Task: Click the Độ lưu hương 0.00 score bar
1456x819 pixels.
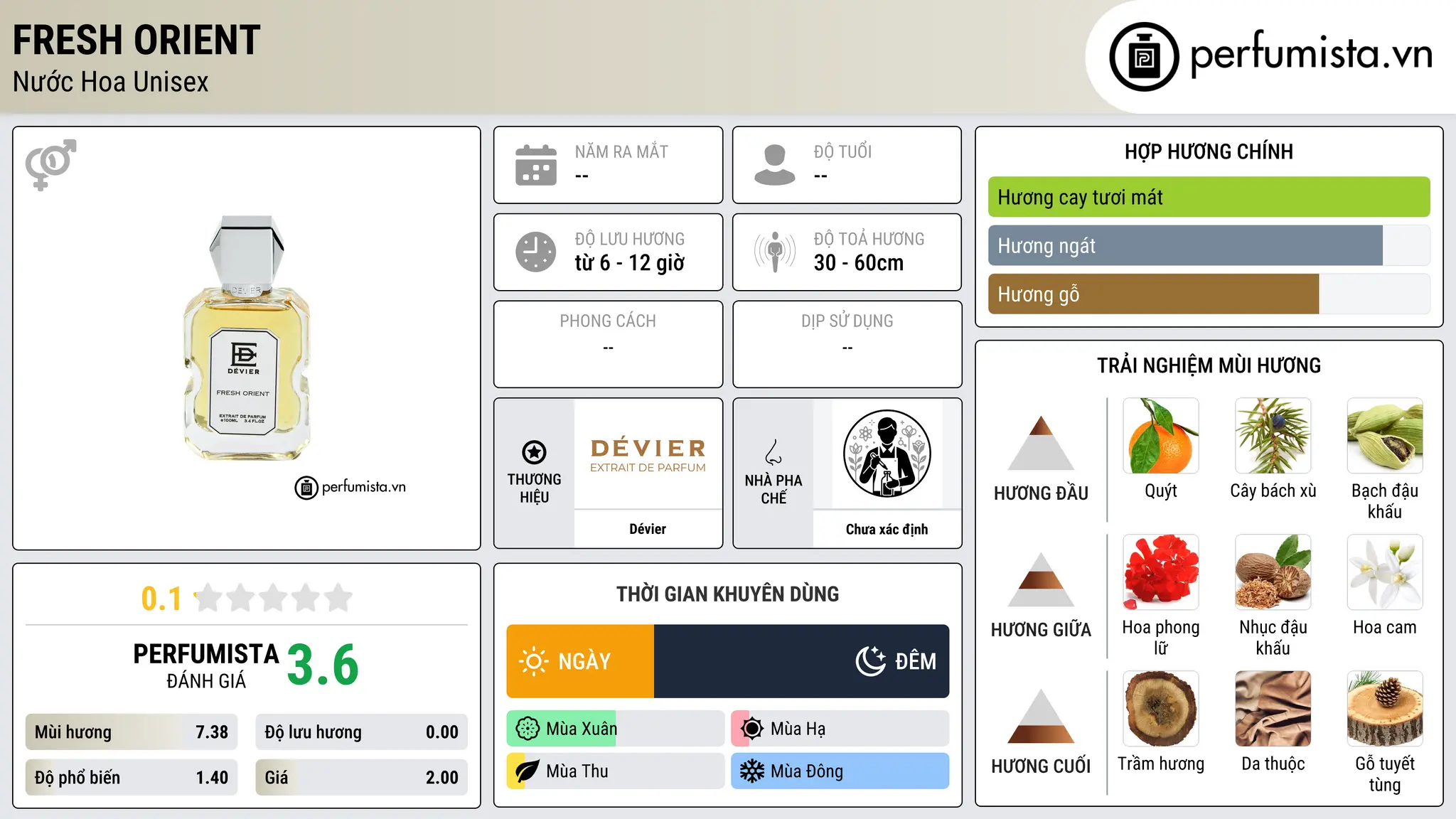Action: click(361, 732)
